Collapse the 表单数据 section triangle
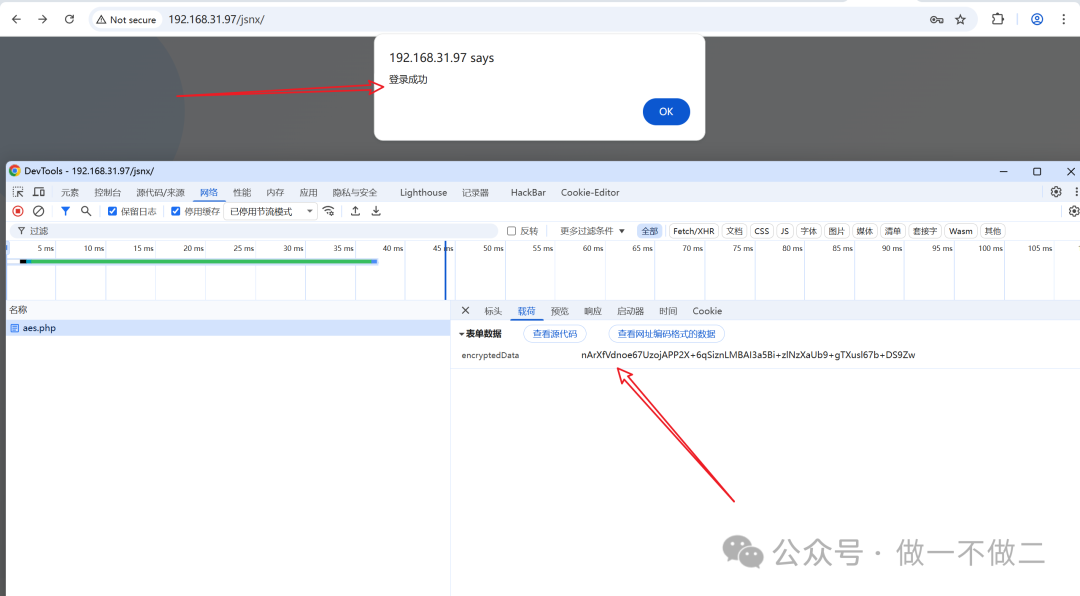 click(x=461, y=334)
